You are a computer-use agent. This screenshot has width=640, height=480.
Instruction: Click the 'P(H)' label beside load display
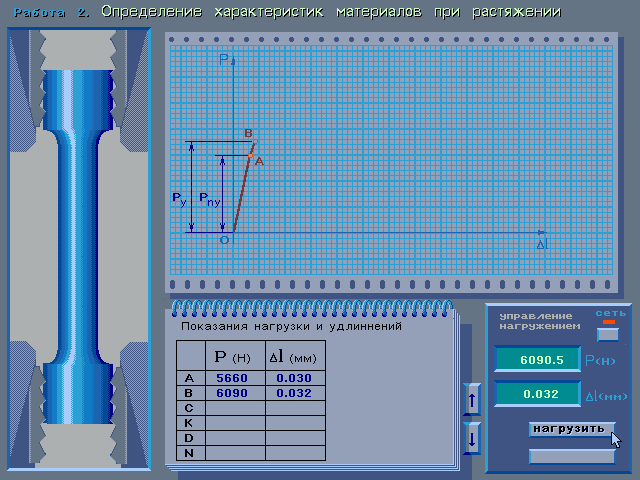[600, 361]
